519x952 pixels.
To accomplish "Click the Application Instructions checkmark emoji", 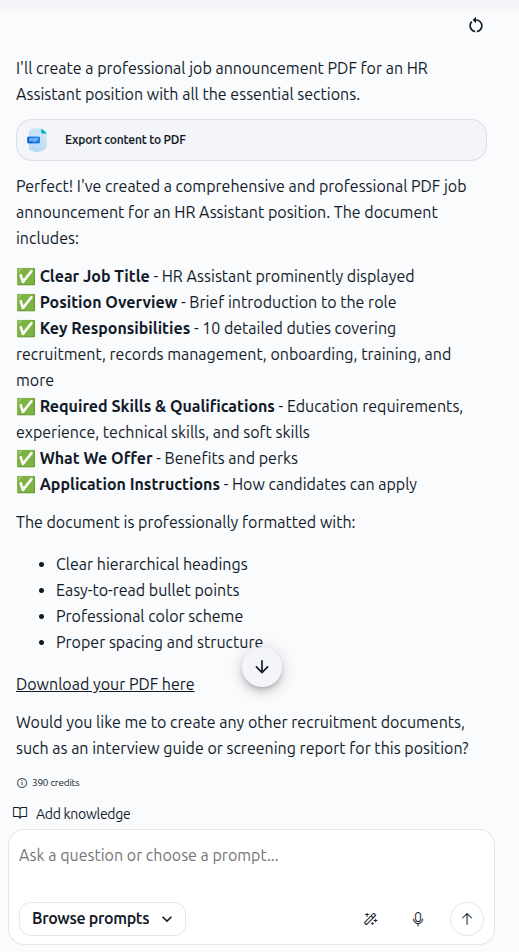I will [x=26, y=484].
